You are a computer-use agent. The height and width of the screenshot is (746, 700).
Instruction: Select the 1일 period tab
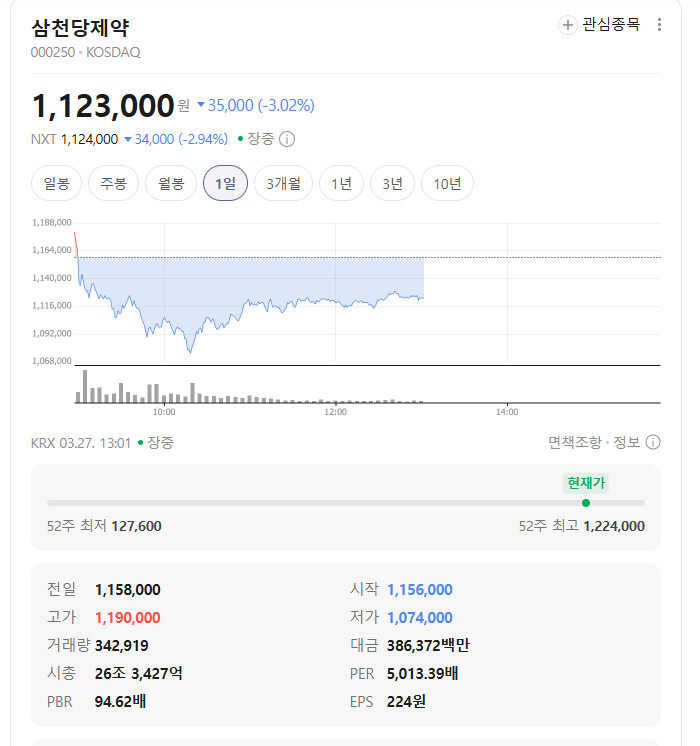click(x=225, y=183)
